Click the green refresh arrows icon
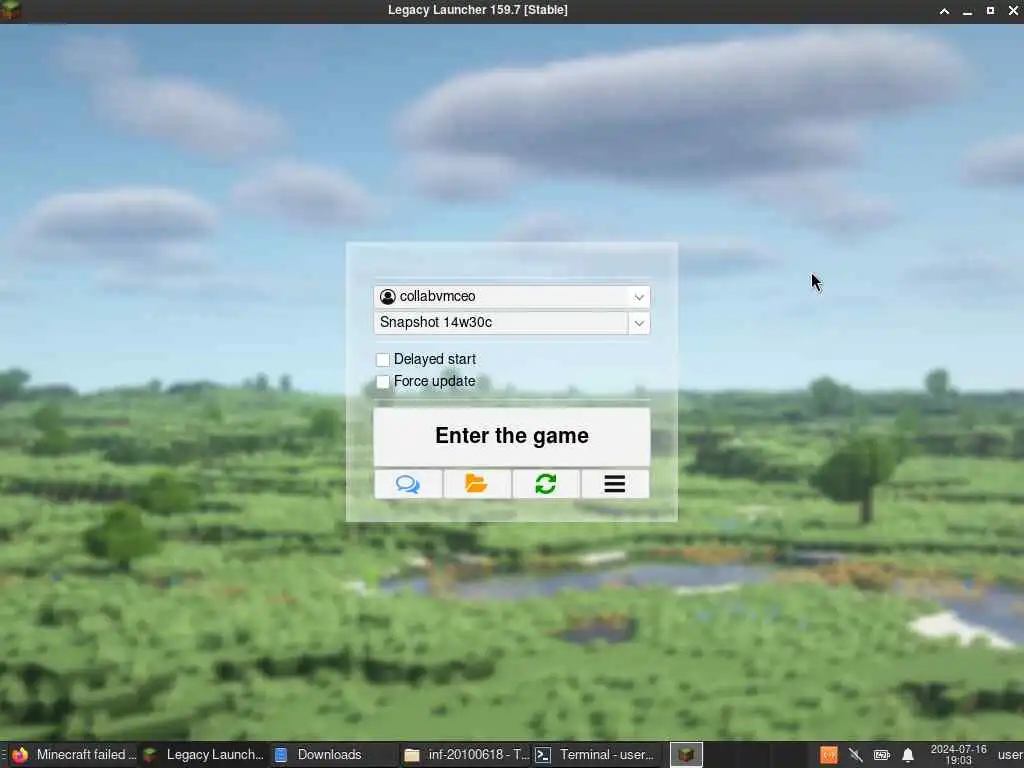1024x768 pixels. [546, 484]
